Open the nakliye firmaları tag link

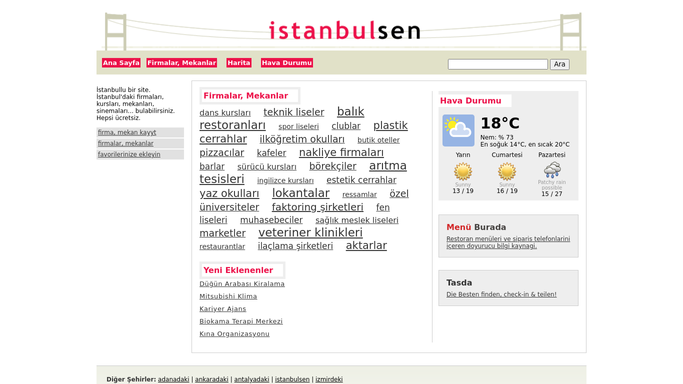[x=341, y=152]
